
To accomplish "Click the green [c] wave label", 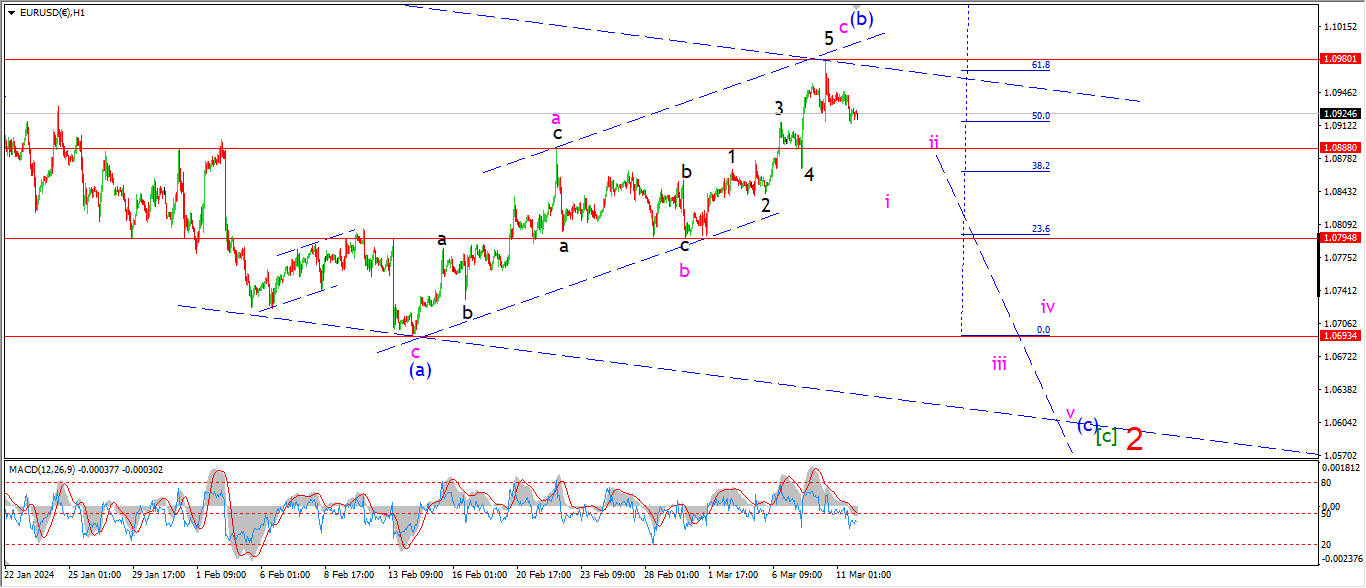I will [x=1105, y=436].
